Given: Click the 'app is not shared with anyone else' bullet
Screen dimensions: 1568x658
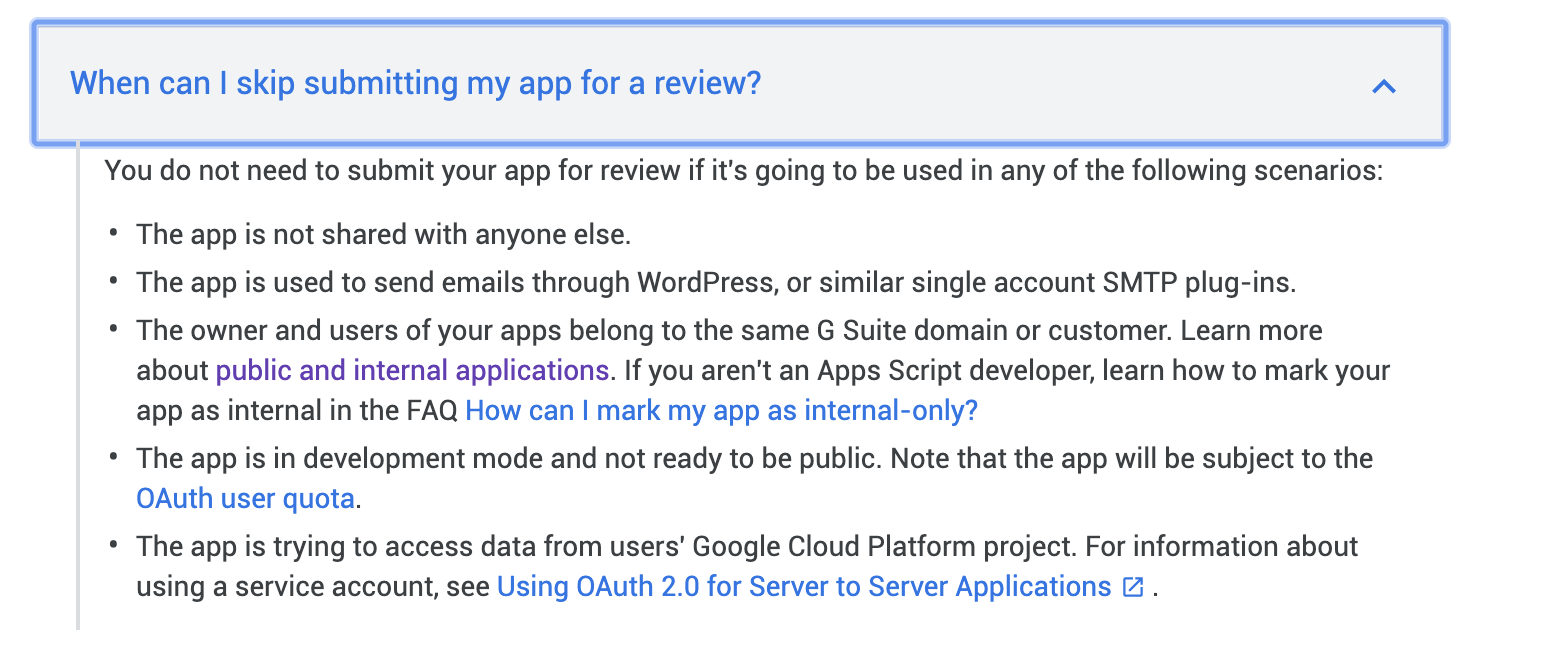Looking at the screenshot, I should pos(384,235).
